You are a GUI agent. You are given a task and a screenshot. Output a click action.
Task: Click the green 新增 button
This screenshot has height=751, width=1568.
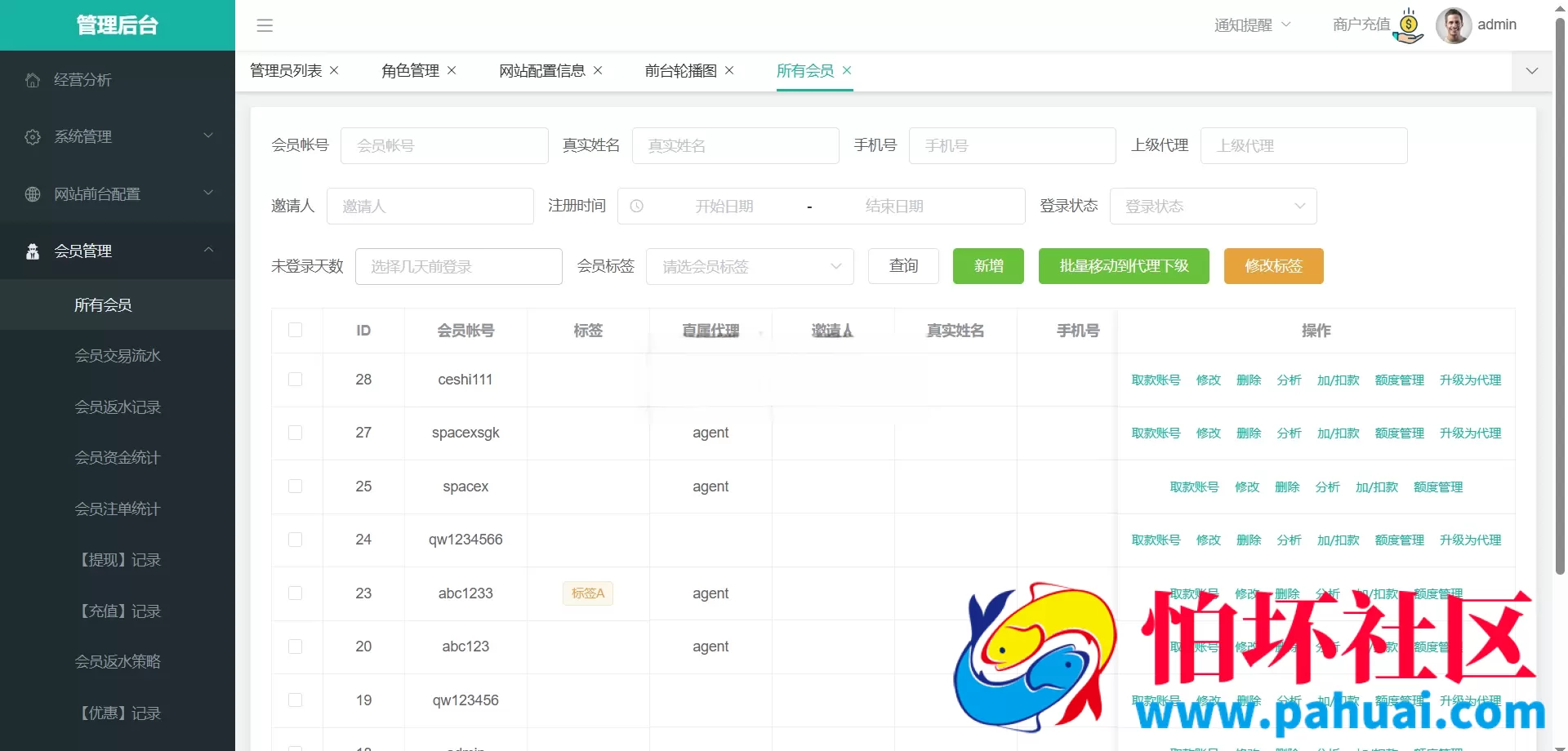tap(988, 266)
